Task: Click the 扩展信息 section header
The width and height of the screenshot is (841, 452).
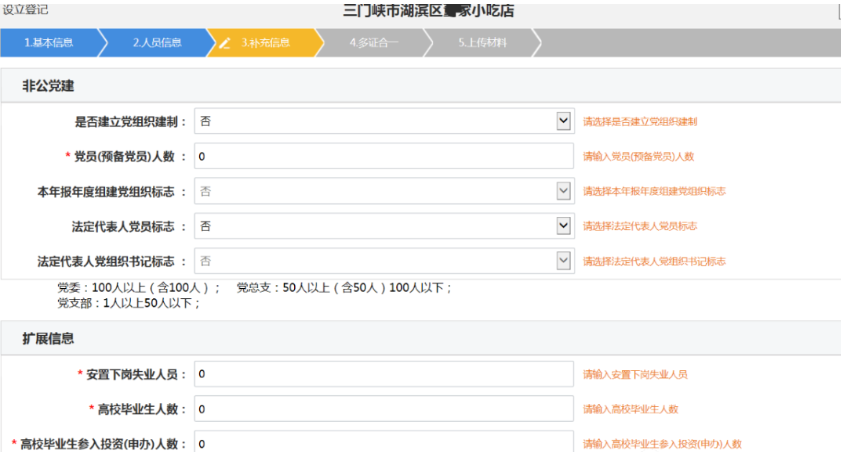Action: click(x=49, y=339)
